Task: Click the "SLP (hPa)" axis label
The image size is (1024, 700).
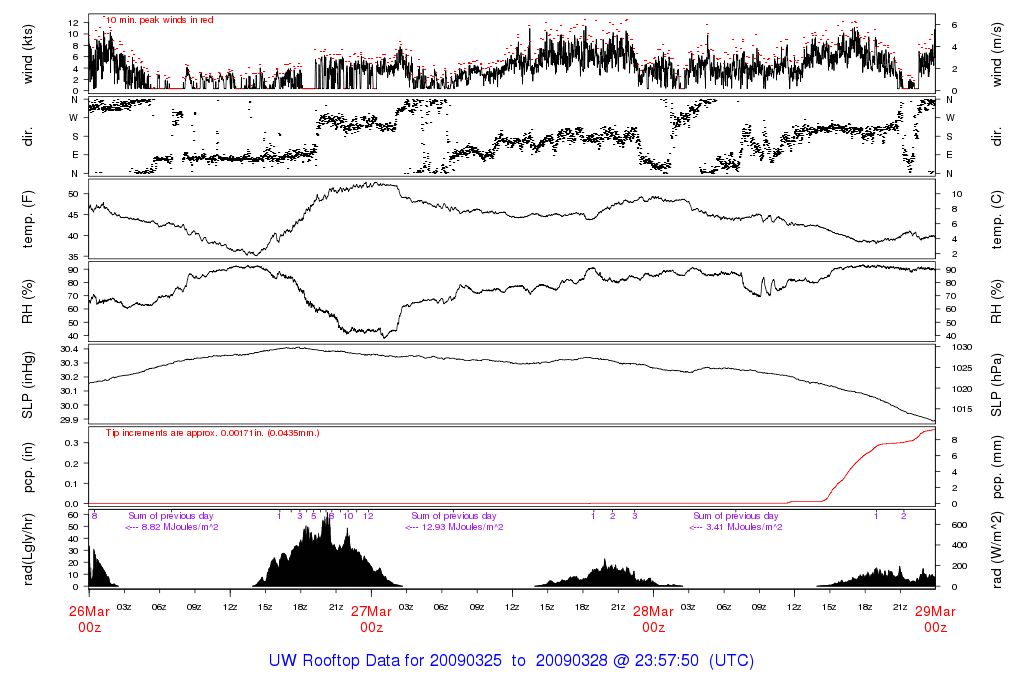Action: point(997,385)
